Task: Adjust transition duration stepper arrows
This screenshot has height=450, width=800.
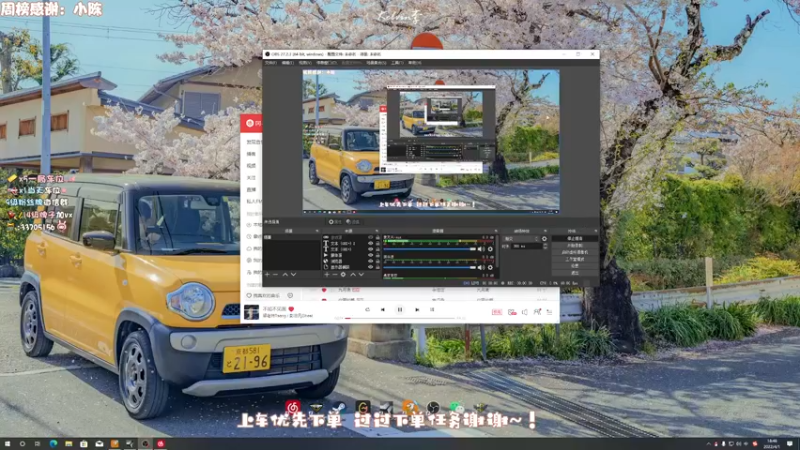Action: pos(545,246)
